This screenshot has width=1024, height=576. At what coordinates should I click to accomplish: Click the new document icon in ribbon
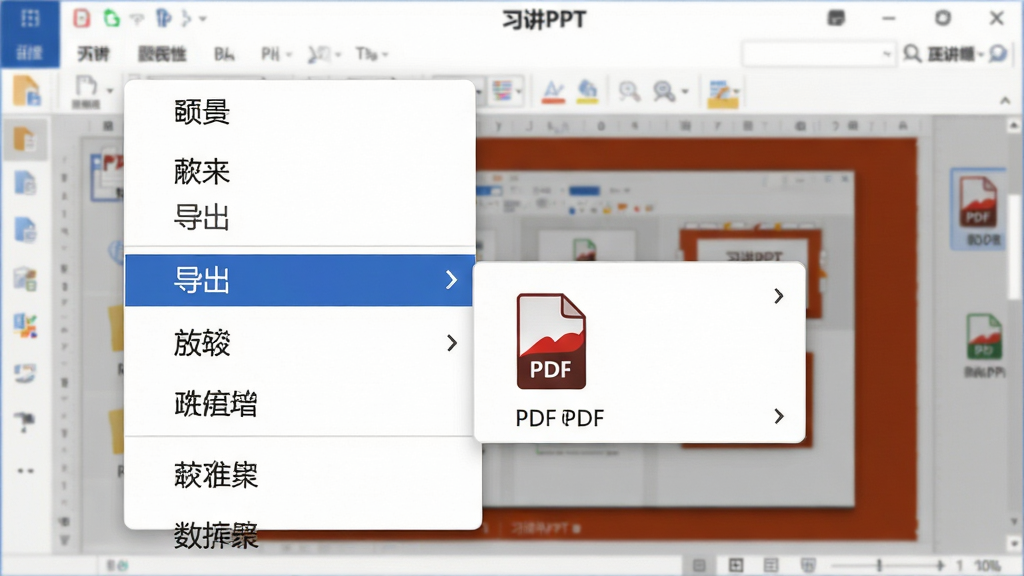point(86,89)
